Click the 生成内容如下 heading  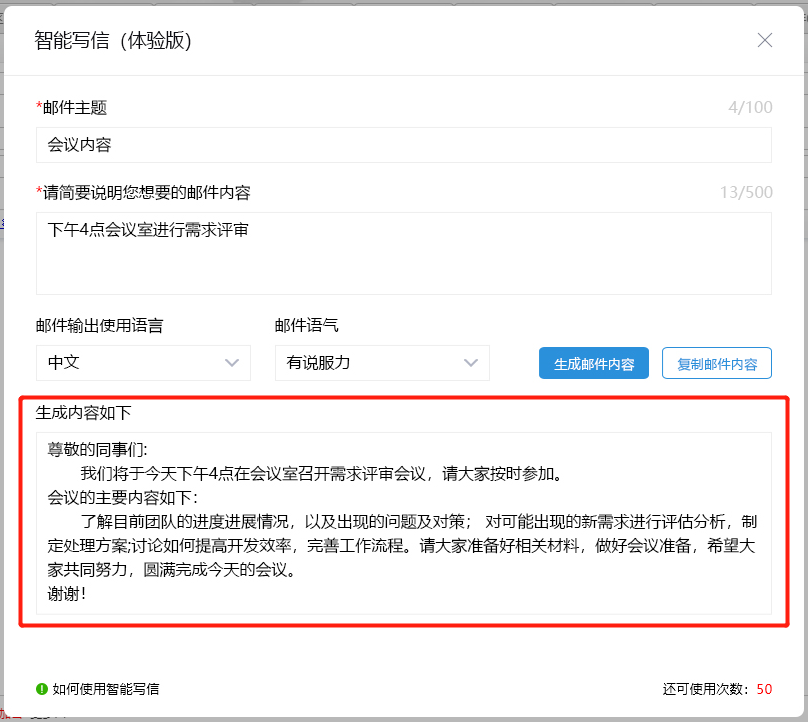click(x=83, y=412)
